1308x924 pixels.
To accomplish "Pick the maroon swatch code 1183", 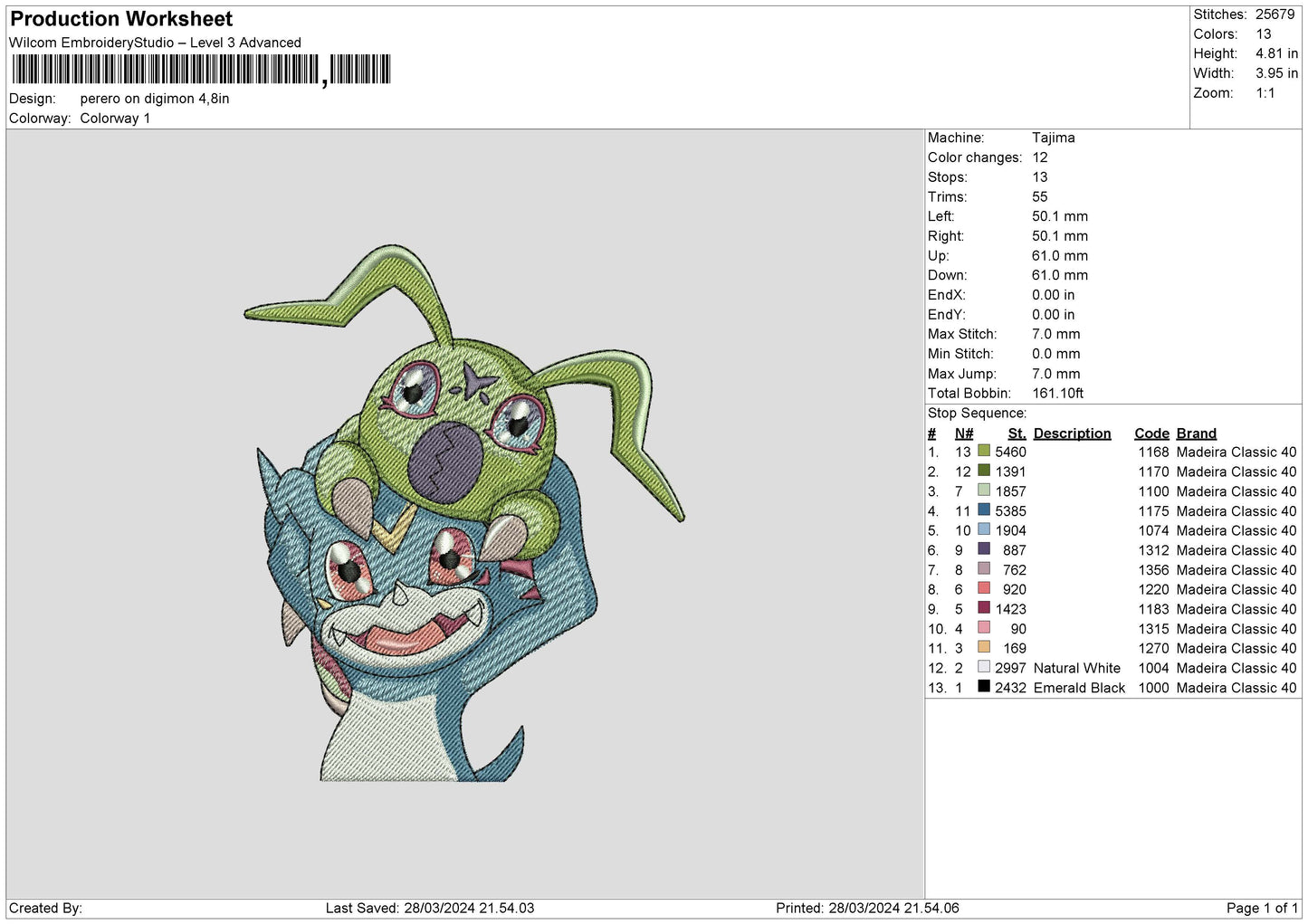I will point(983,608).
